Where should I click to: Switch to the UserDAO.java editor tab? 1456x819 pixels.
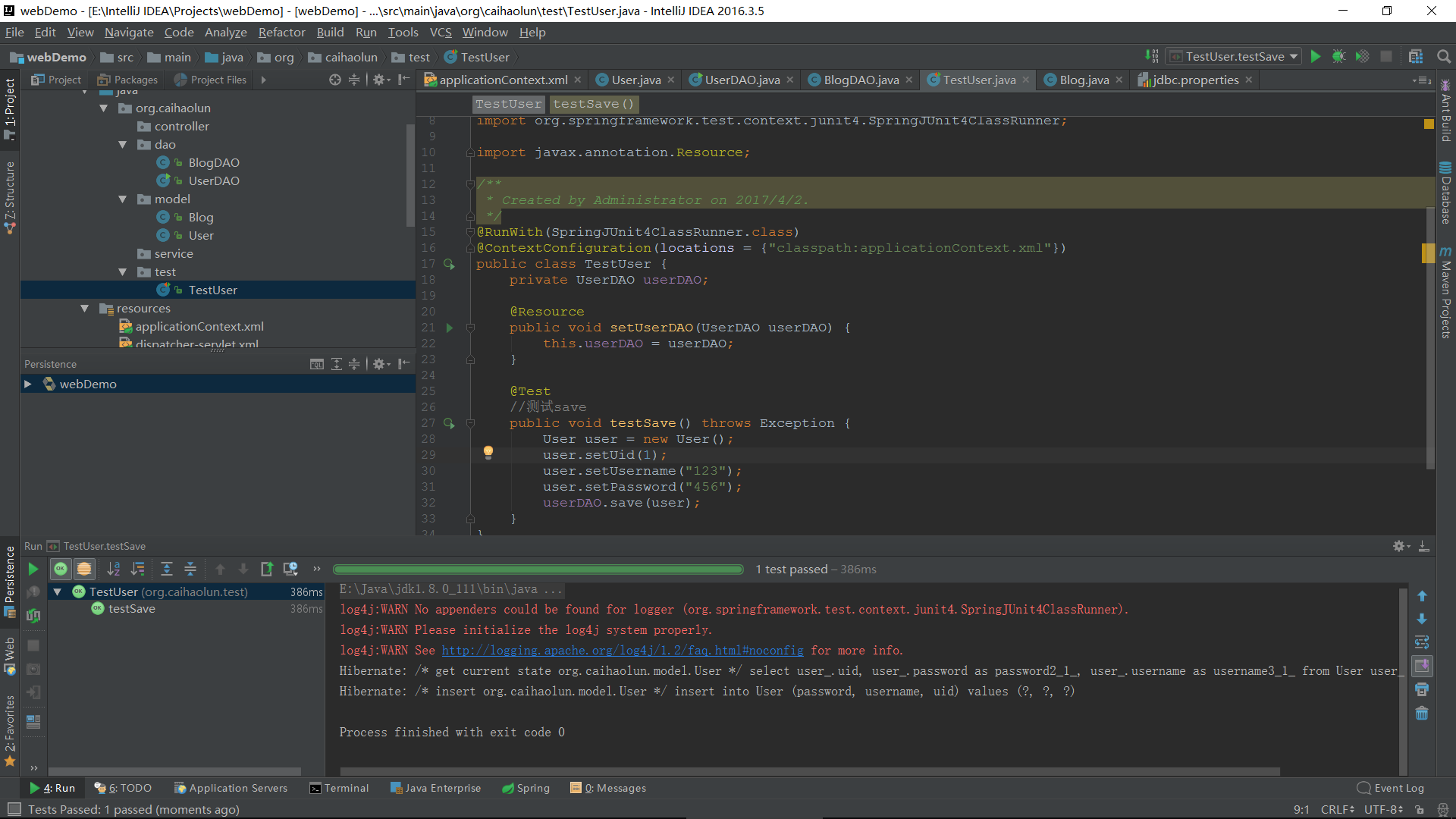(x=741, y=80)
